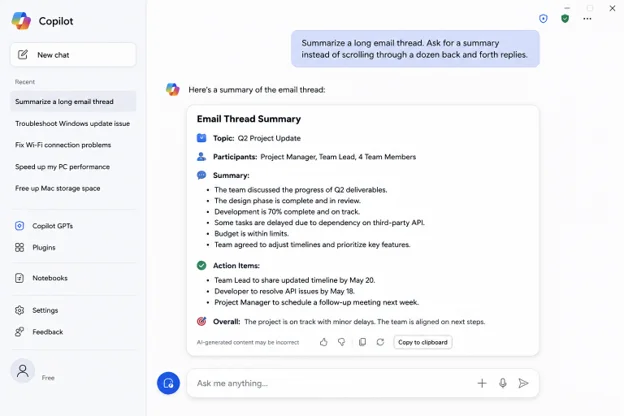This screenshot has height=416, width=624.
Task: Click the Copilot avatar beside the response
Action: (173, 89)
